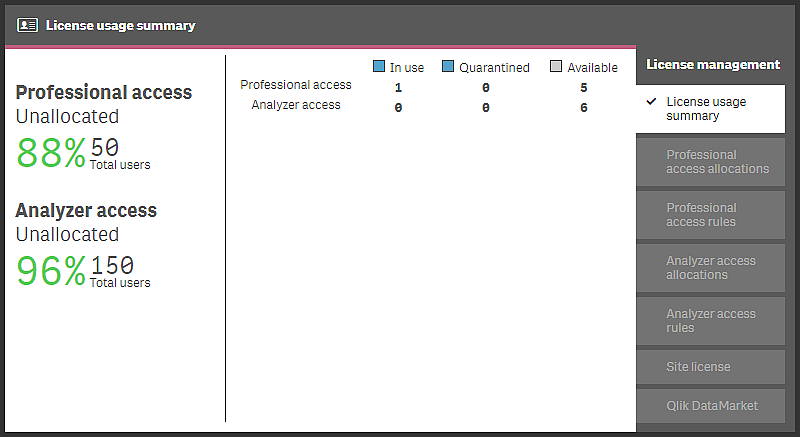Click the blue In use legend swatch
Viewport: 800px width, 437px height.
[x=379, y=67]
